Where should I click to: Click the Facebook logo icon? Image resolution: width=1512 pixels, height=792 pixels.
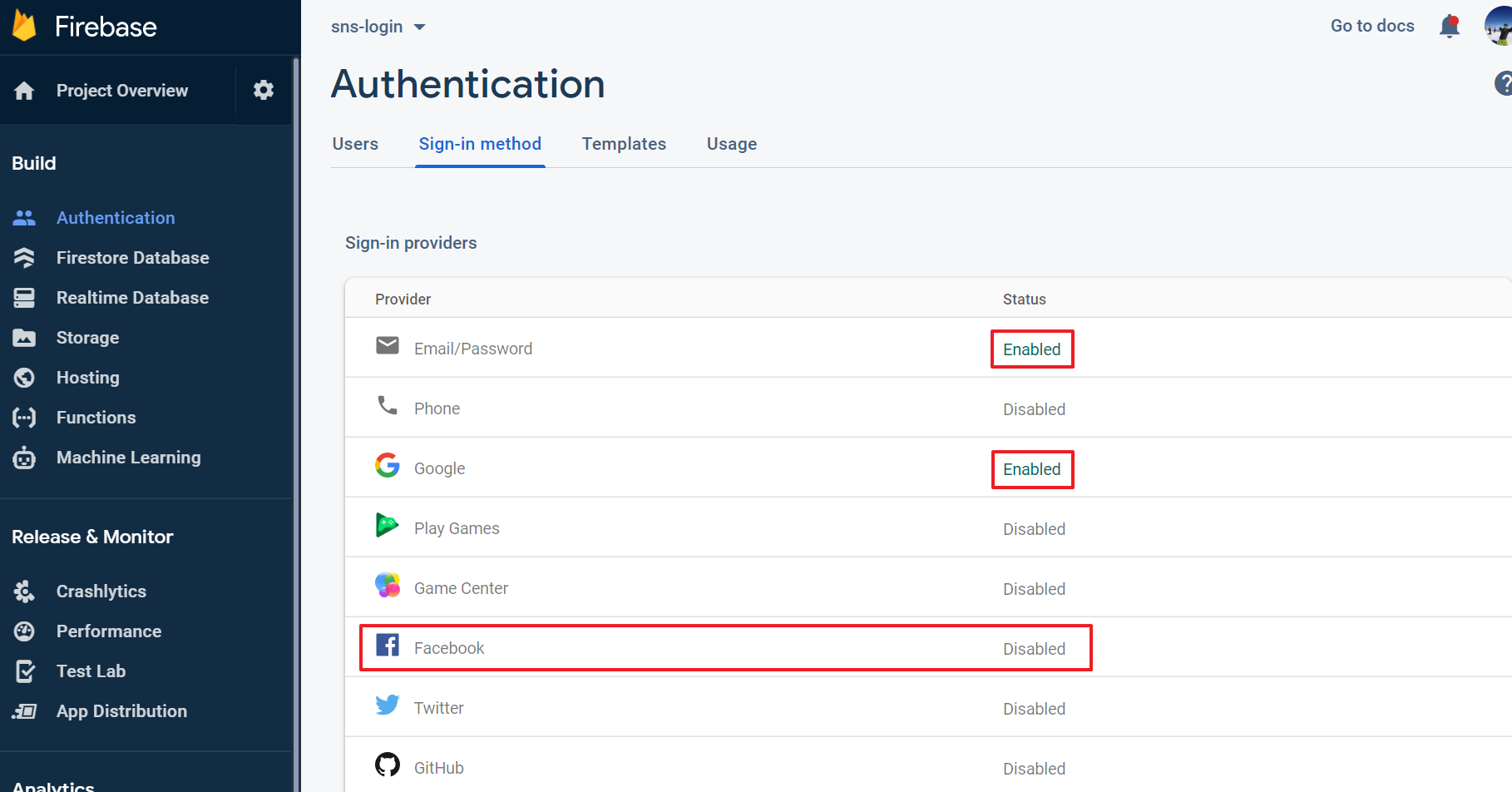click(388, 645)
